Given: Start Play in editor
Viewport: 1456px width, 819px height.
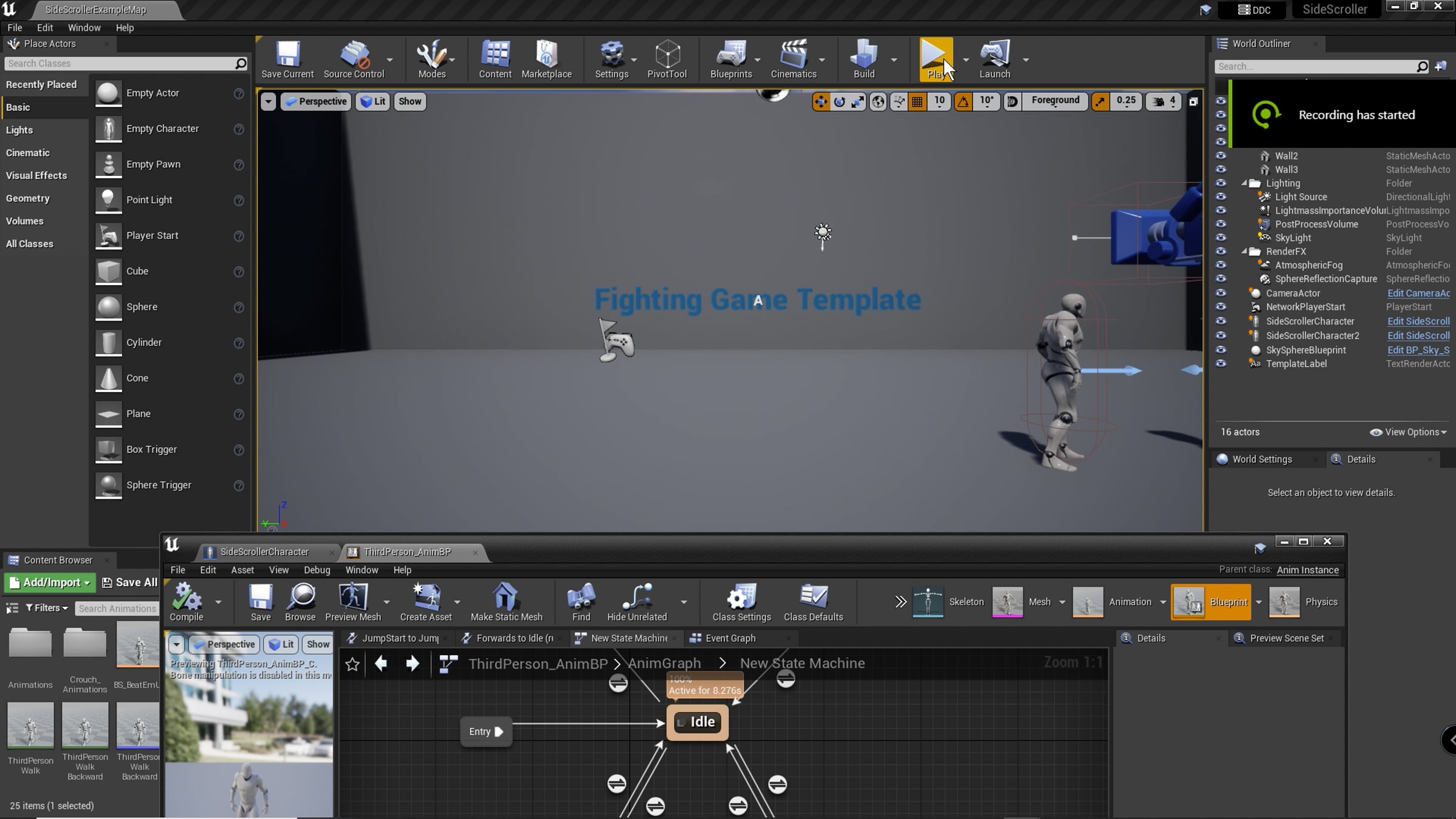Looking at the screenshot, I should [x=936, y=59].
